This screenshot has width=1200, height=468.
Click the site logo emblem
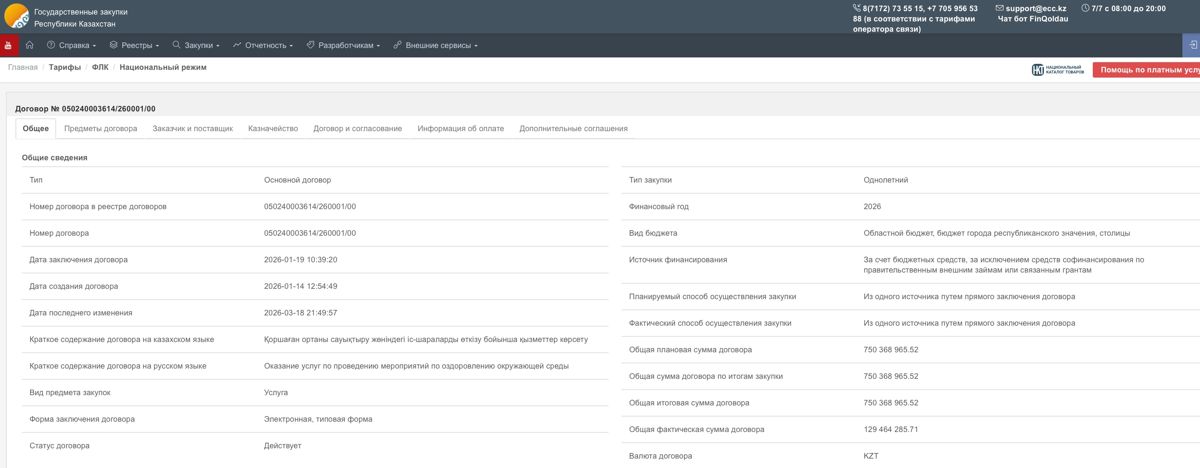pyautogui.click(x=16, y=15)
